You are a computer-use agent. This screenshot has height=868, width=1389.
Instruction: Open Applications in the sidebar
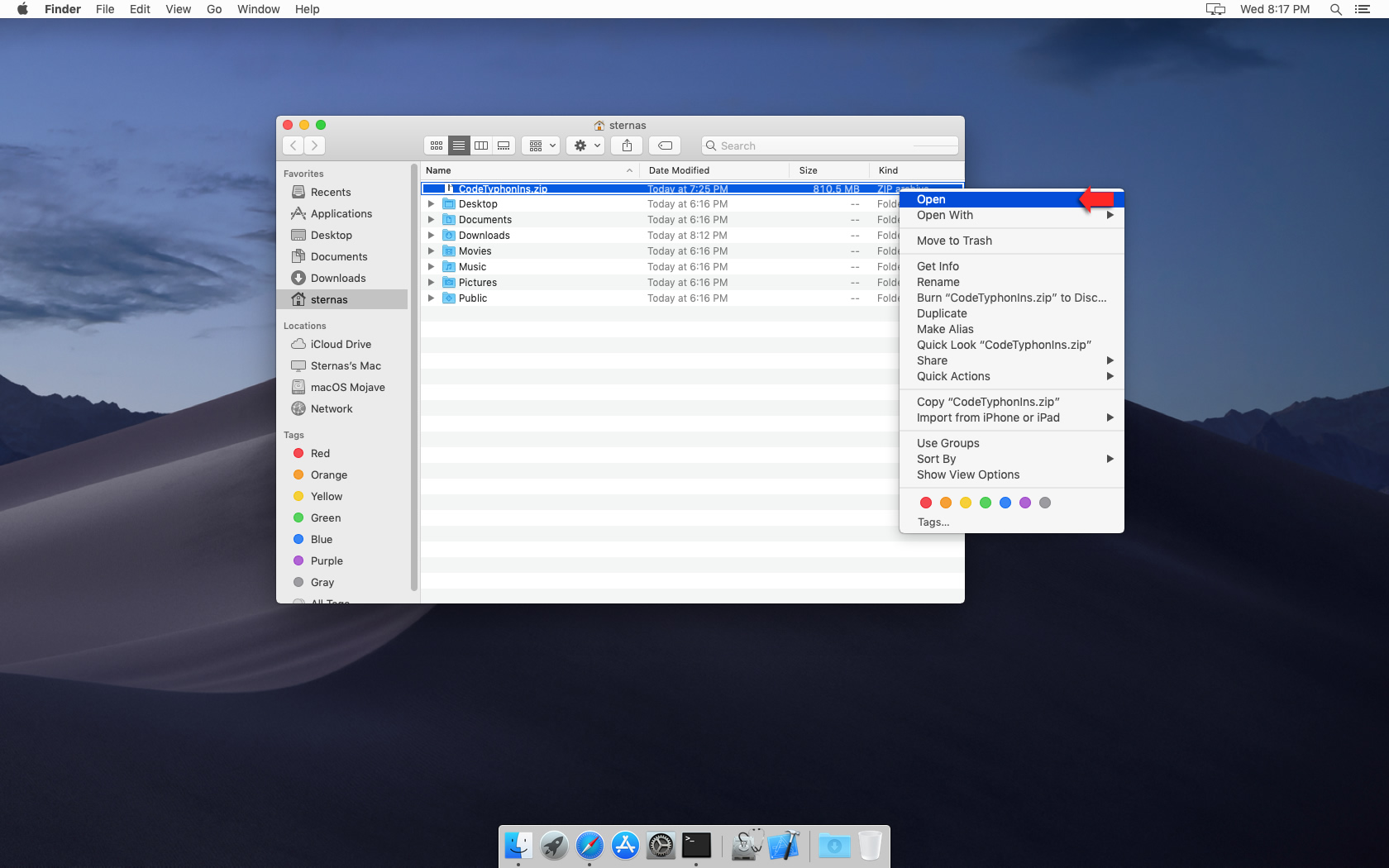click(x=341, y=213)
